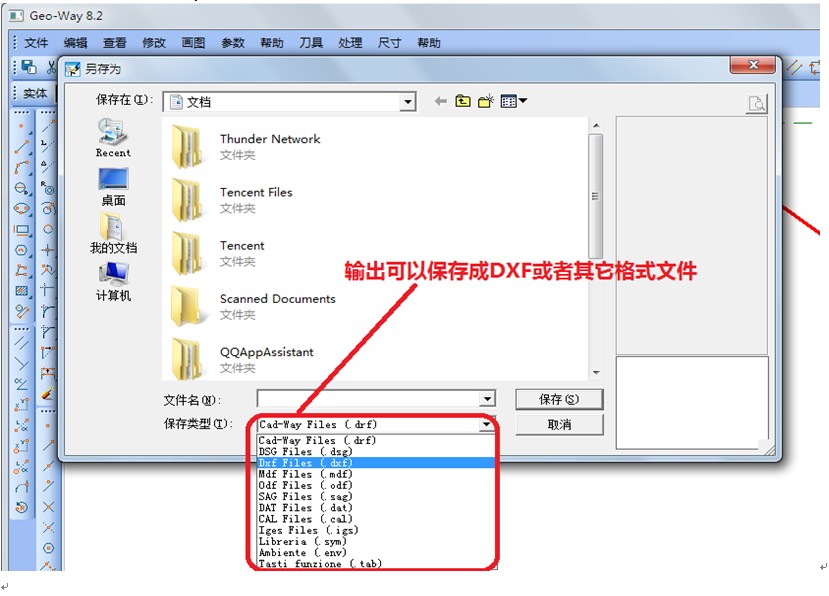Open the 文件 menu
Image resolution: width=829 pixels, height=596 pixels.
coord(36,43)
